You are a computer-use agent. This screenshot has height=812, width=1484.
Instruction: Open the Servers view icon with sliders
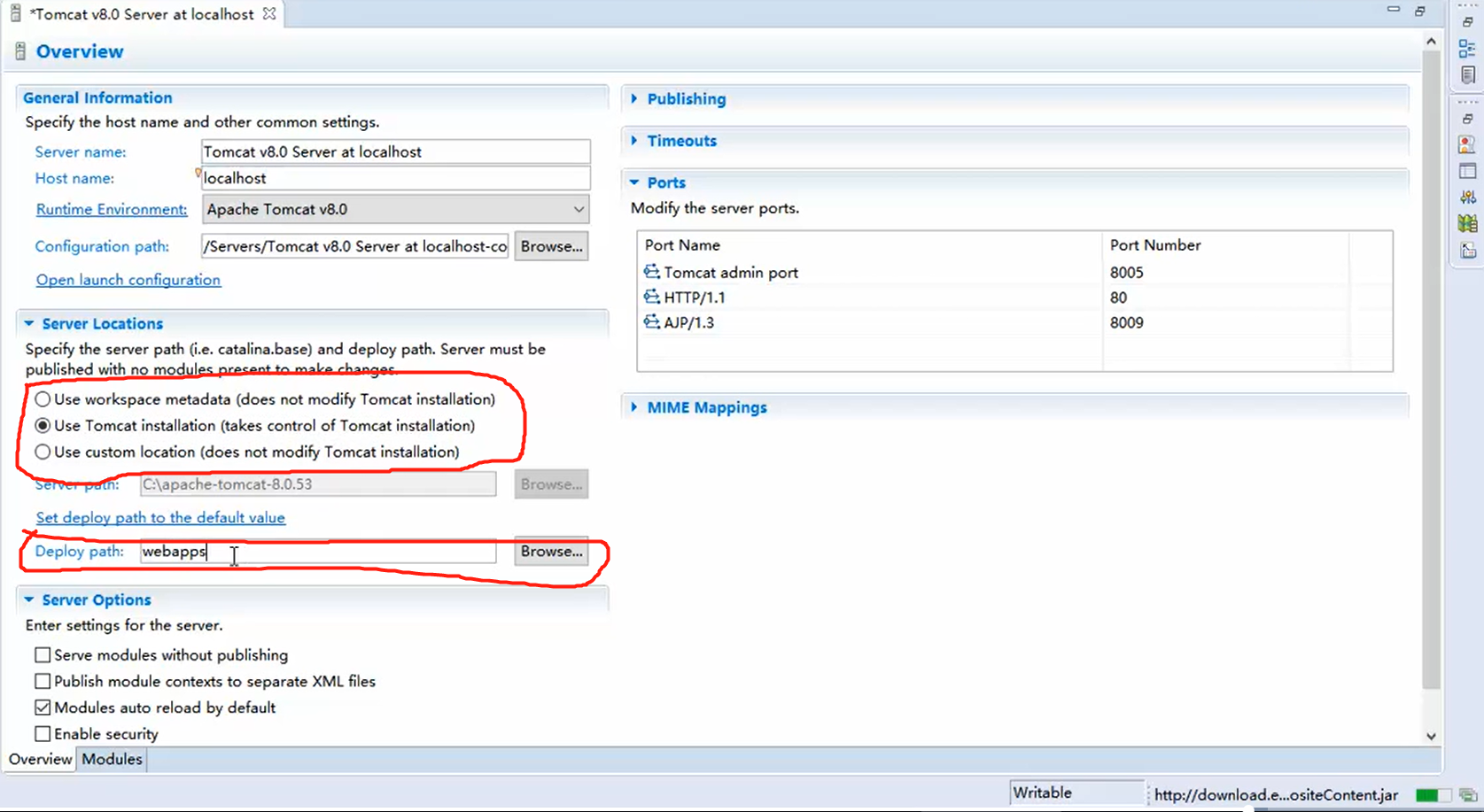[1467, 197]
